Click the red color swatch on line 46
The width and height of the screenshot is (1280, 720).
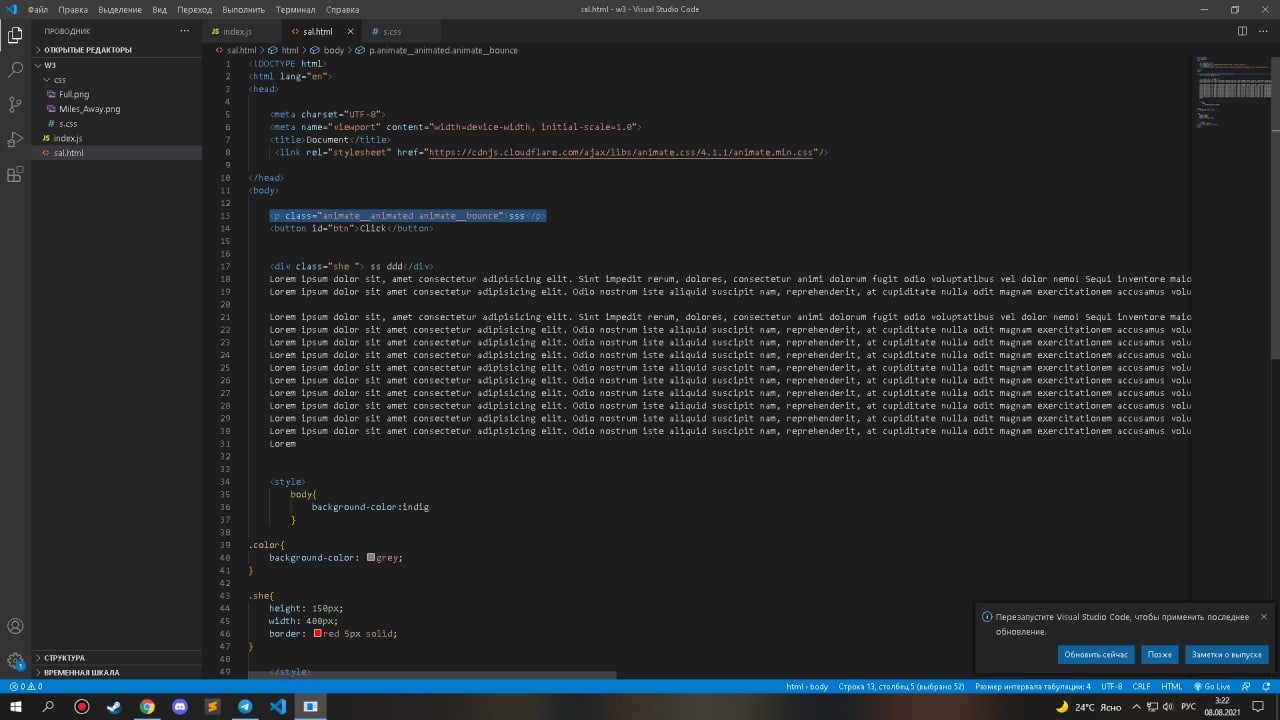(317, 633)
